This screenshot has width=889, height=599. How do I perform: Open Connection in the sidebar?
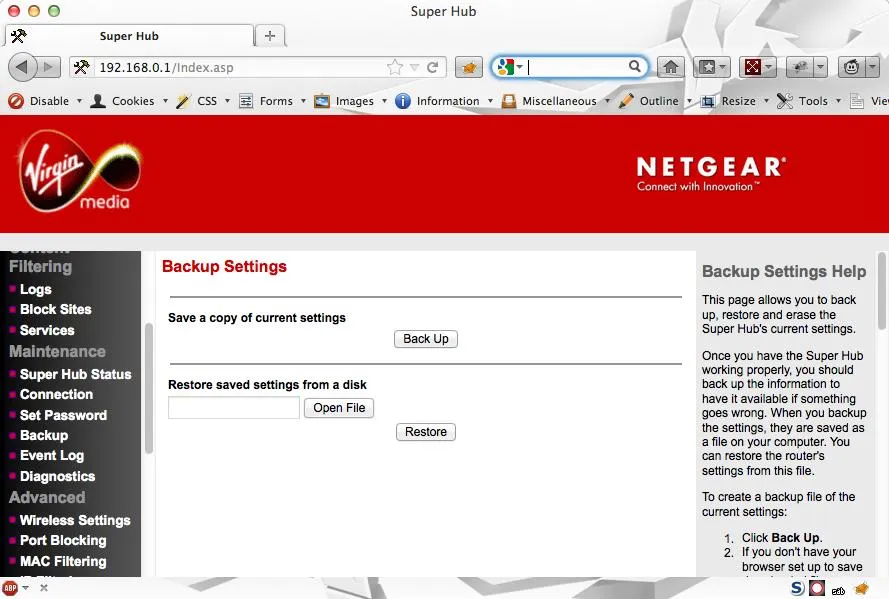pos(56,394)
